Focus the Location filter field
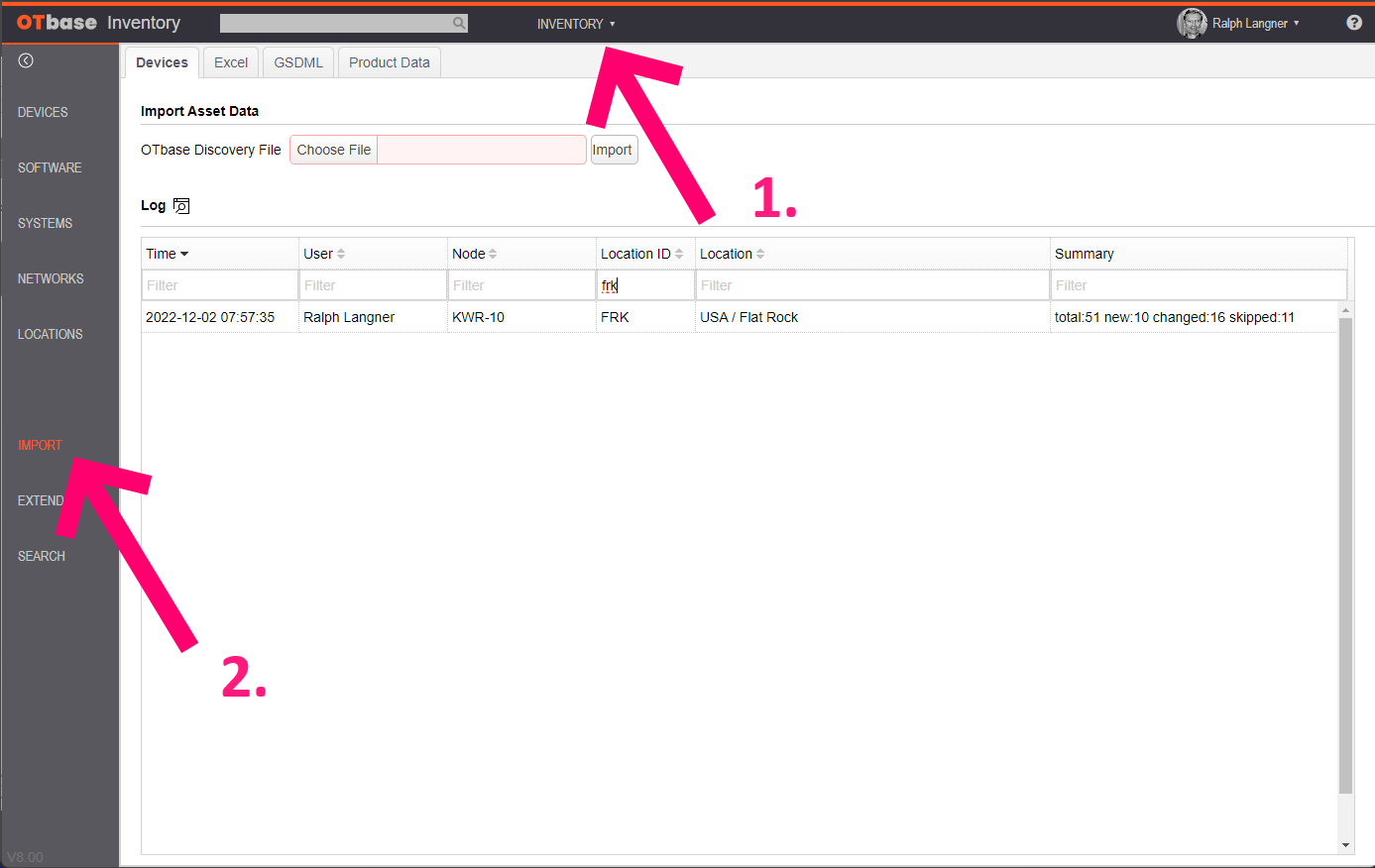The height and width of the screenshot is (868, 1375). click(873, 285)
